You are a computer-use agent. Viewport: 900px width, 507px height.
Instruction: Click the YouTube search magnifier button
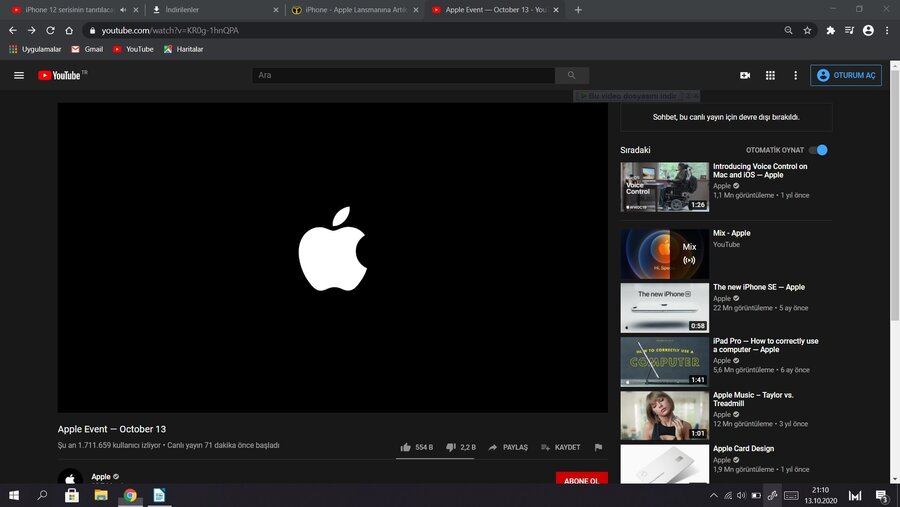572,75
